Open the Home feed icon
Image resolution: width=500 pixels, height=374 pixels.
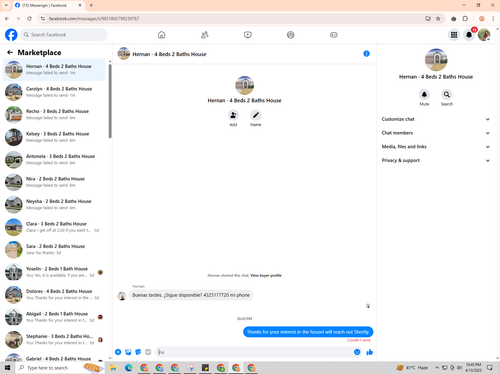tap(161, 35)
